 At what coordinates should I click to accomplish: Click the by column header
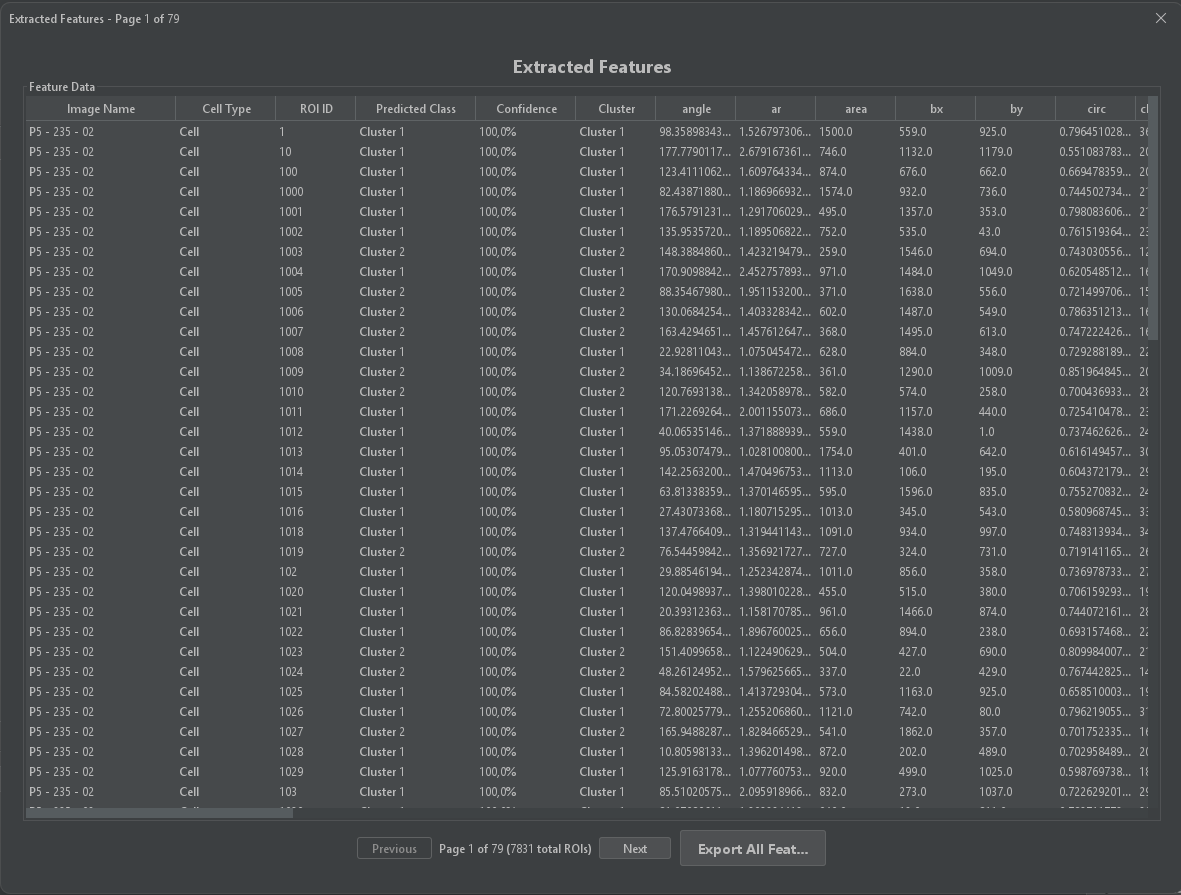coord(1015,108)
